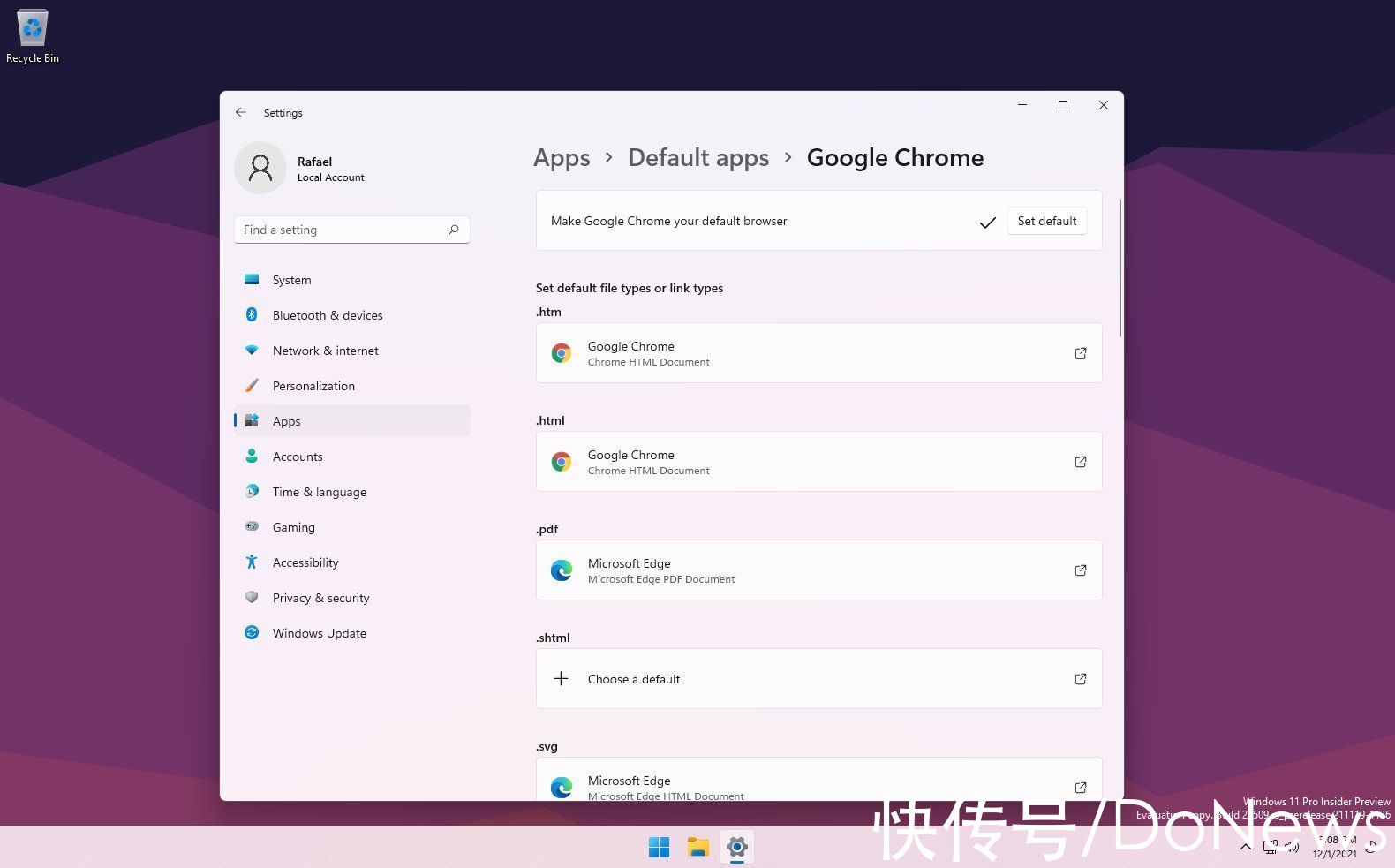Click the Settings gear in taskbar
1395x868 pixels.
737,848
